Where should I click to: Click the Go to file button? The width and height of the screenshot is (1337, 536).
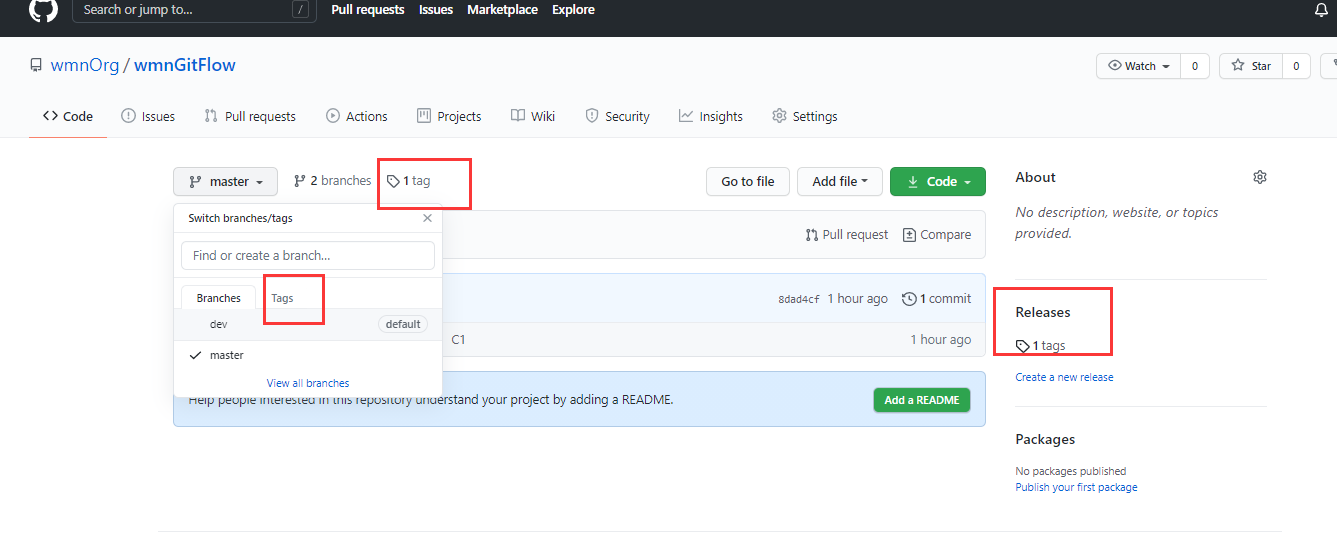pyautogui.click(x=748, y=181)
